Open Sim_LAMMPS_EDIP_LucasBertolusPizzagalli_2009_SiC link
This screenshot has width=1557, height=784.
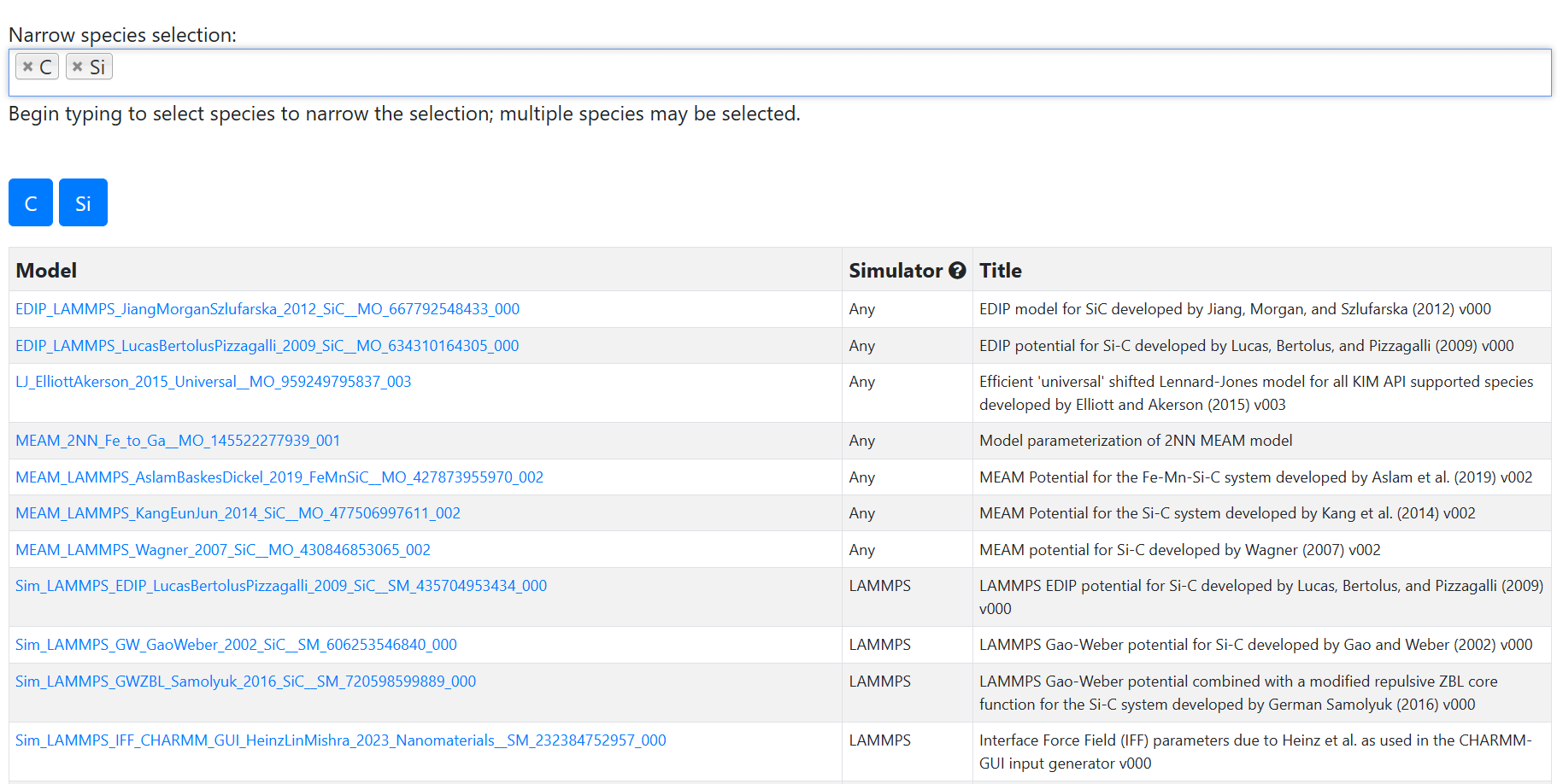[281, 586]
